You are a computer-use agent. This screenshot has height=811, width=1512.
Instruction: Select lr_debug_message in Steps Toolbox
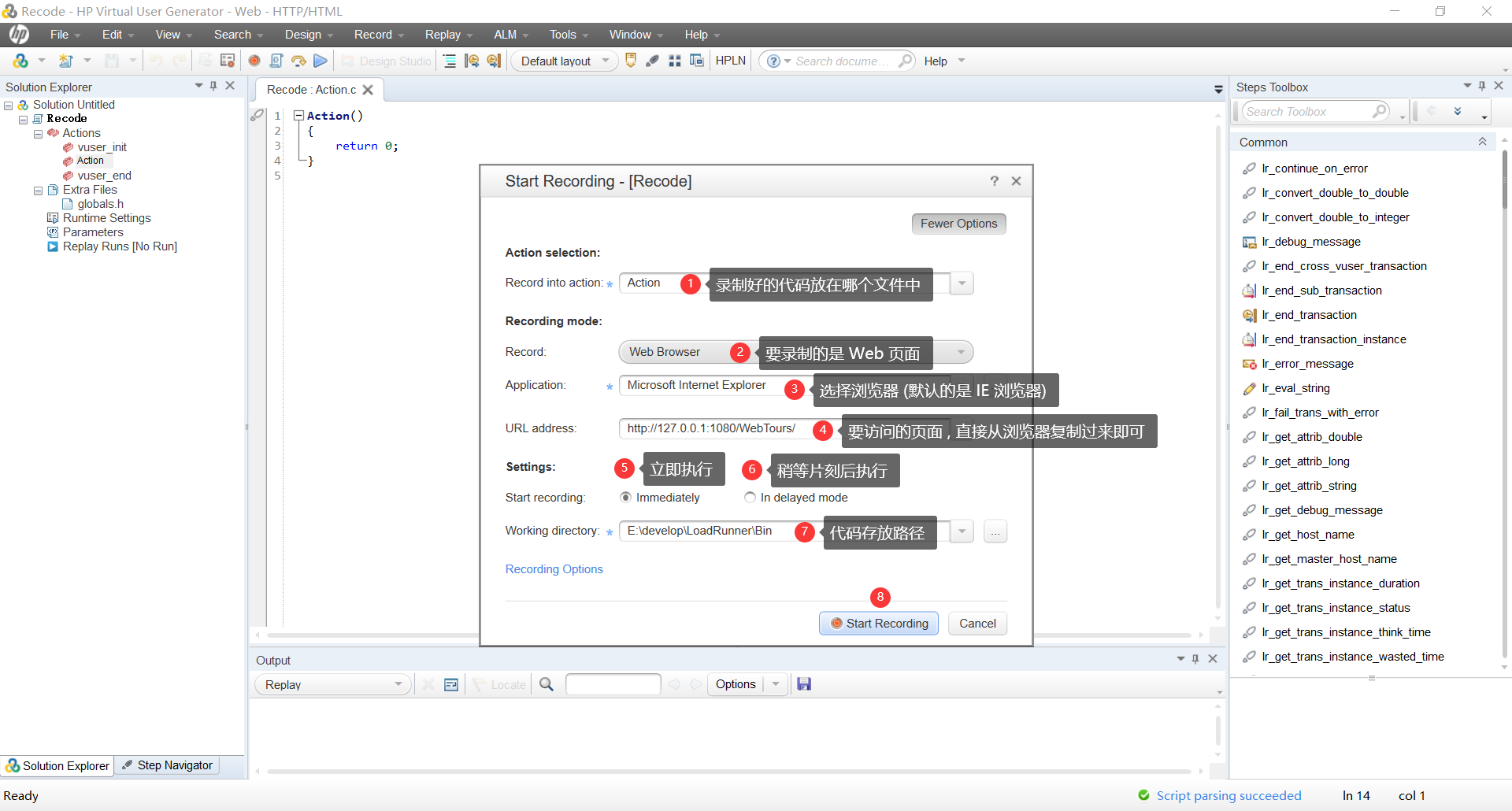[x=1310, y=242]
